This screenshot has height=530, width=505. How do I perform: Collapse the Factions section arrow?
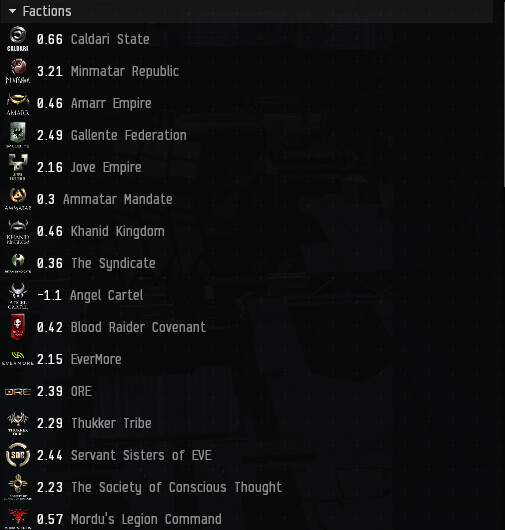13,11
